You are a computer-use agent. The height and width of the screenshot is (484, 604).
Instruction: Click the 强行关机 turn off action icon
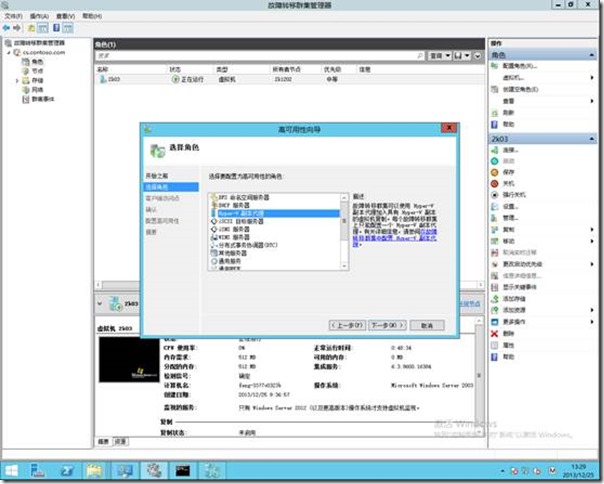(x=495, y=195)
